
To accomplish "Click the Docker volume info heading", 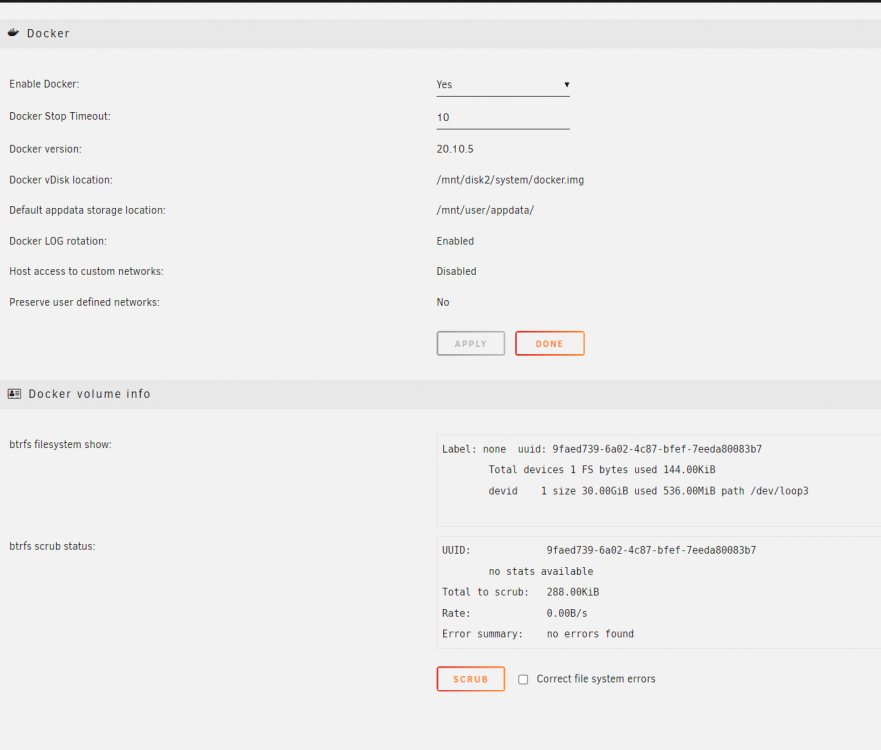I will [x=89, y=394].
